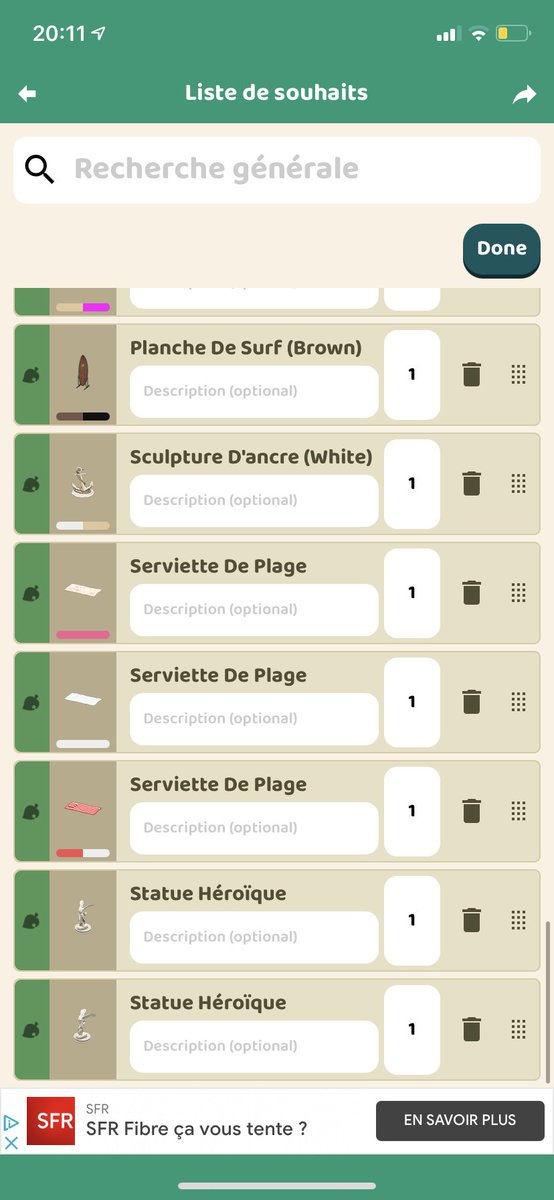554x1200 pixels.
Task: Remove the pink Serviette De Plage item
Action: point(472,593)
